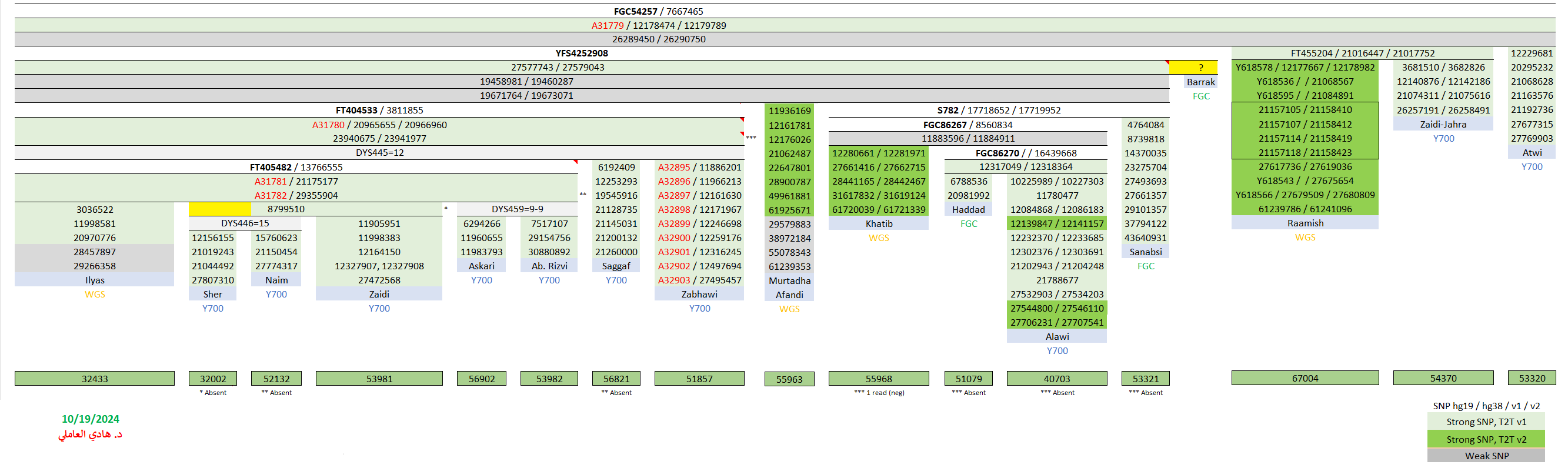Select the green 32433 kit number box

coord(94,379)
